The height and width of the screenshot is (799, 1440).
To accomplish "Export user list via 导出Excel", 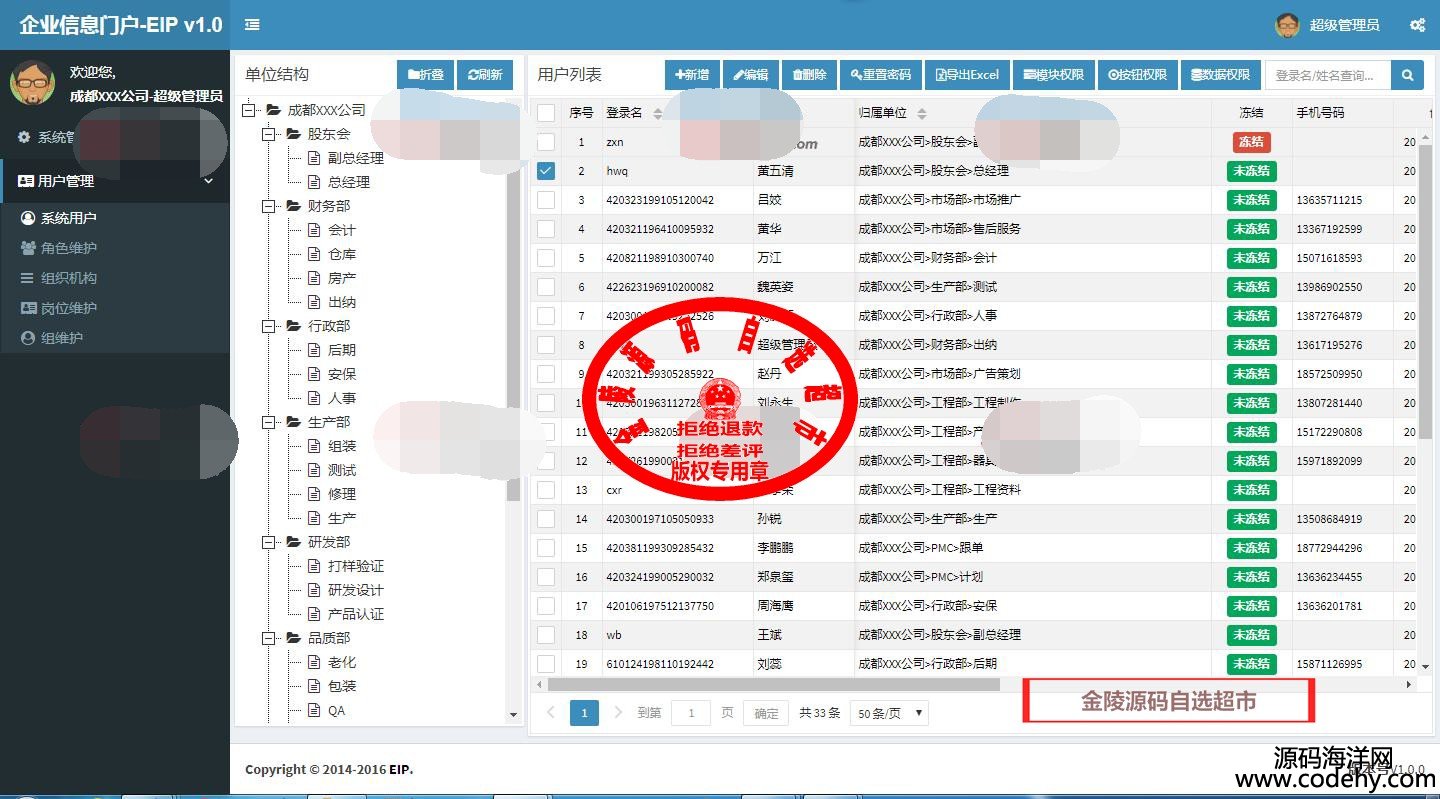I will (967, 75).
